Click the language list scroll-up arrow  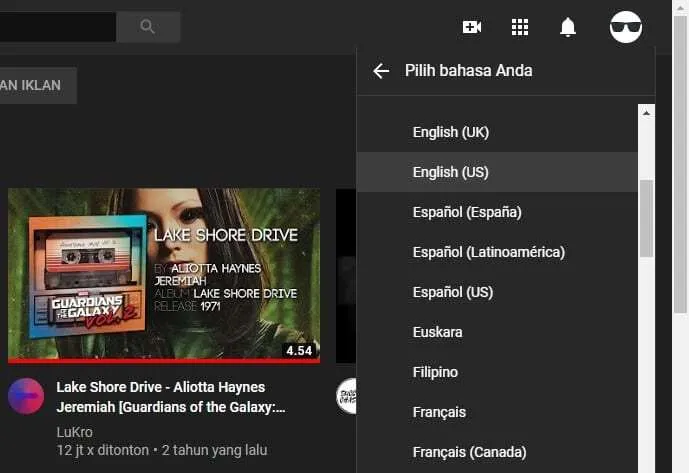point(646,113)
